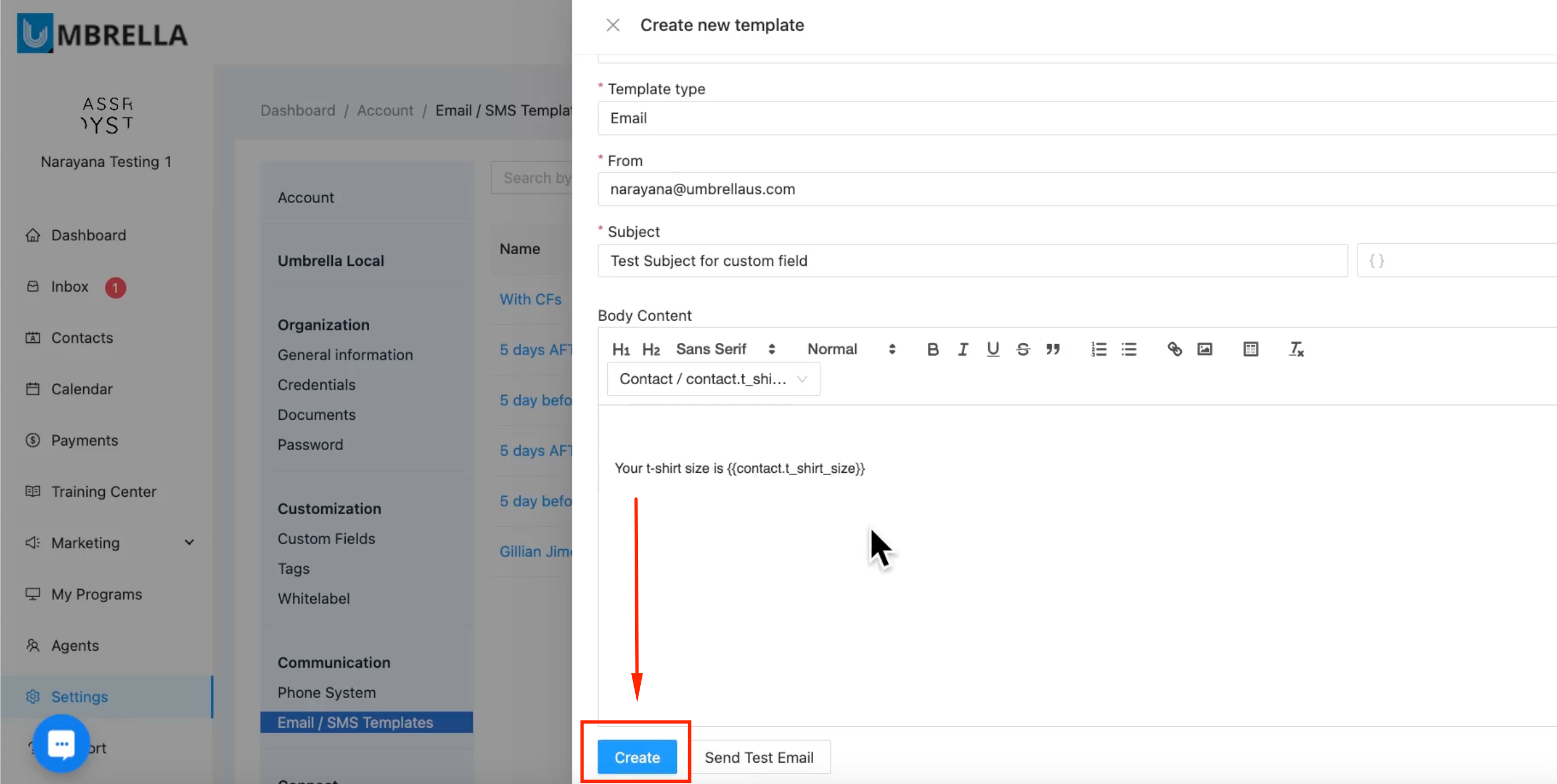The image size is (1557, 784).
Task: Toggle strikethrough text formatting
Action: pos(1023,350)
